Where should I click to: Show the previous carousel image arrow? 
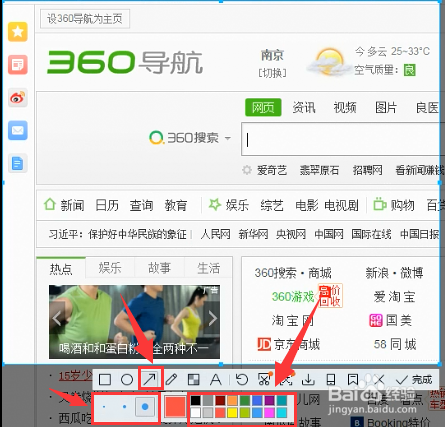(57, 318)
